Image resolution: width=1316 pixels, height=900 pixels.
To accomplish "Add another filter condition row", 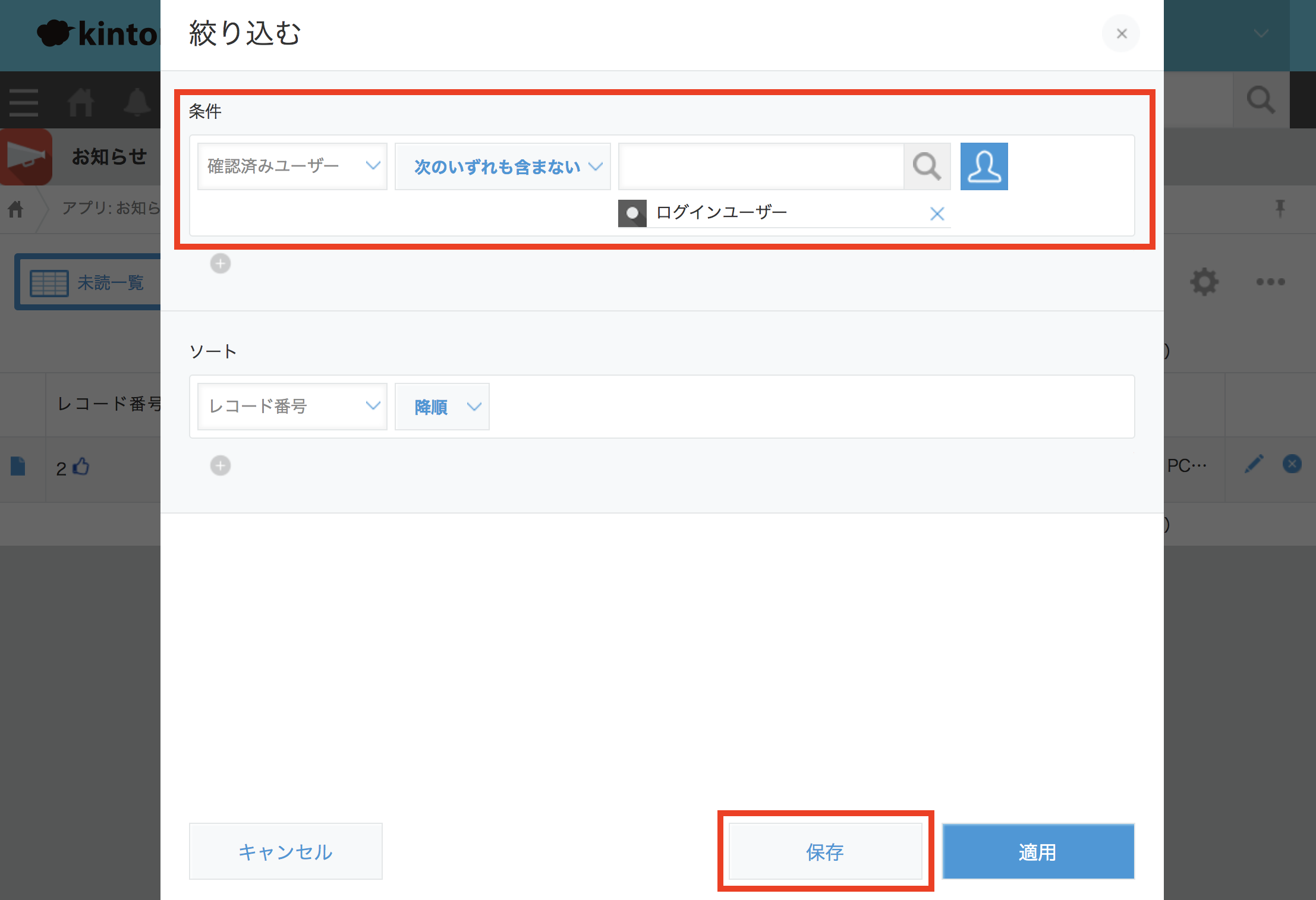I will coord(221,263).
